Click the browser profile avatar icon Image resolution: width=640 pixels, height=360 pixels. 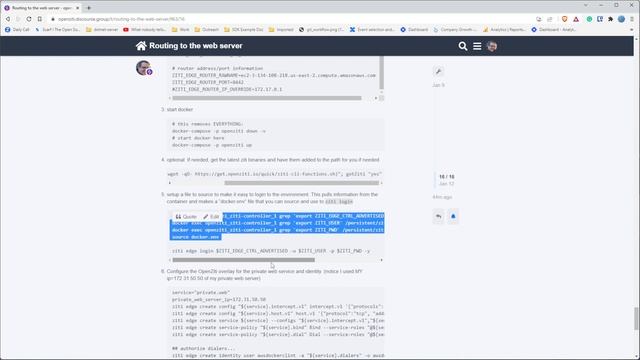pyautogui.click(x=621, y=19)
